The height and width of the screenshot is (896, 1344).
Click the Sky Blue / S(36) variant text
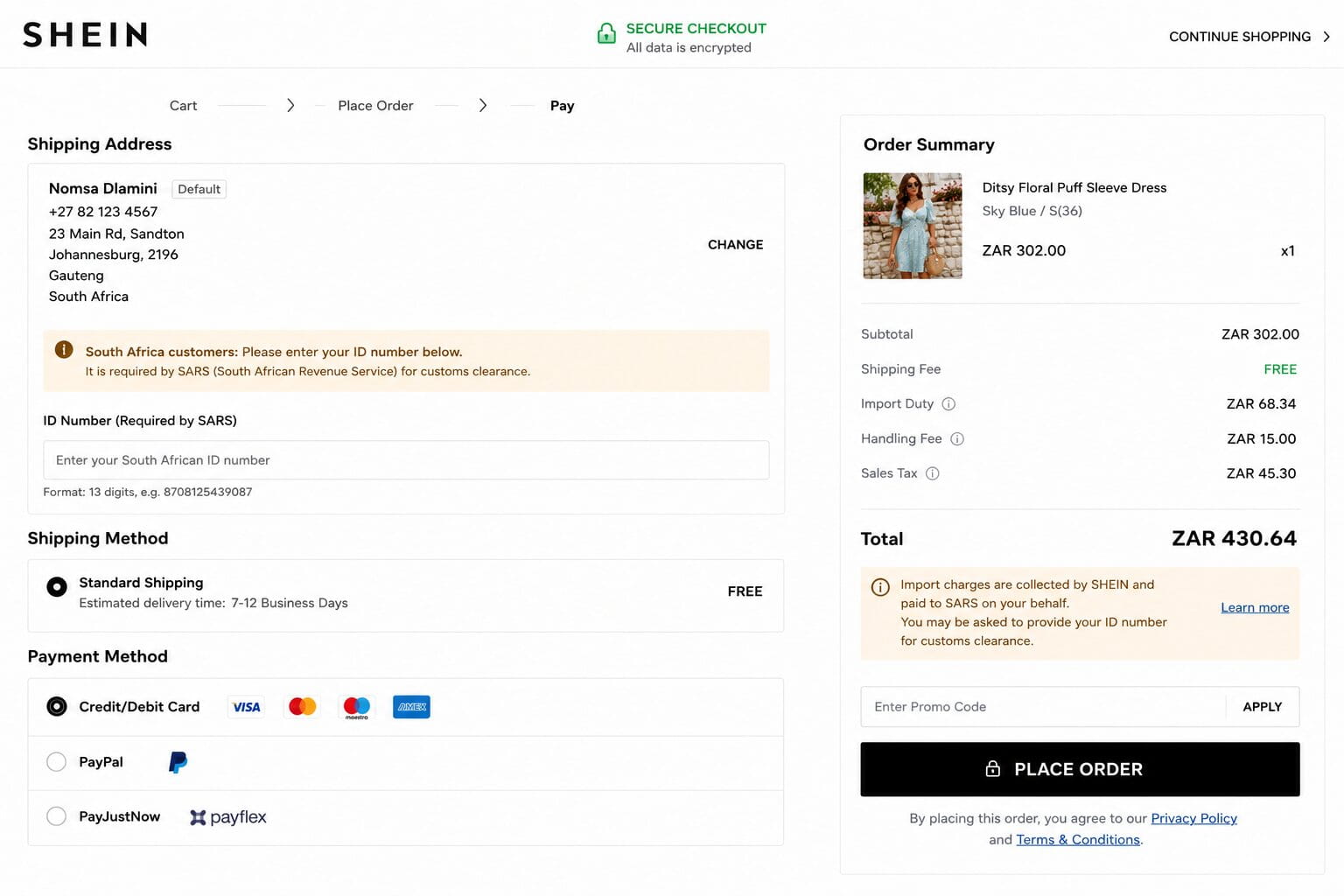click(1032, 211)
